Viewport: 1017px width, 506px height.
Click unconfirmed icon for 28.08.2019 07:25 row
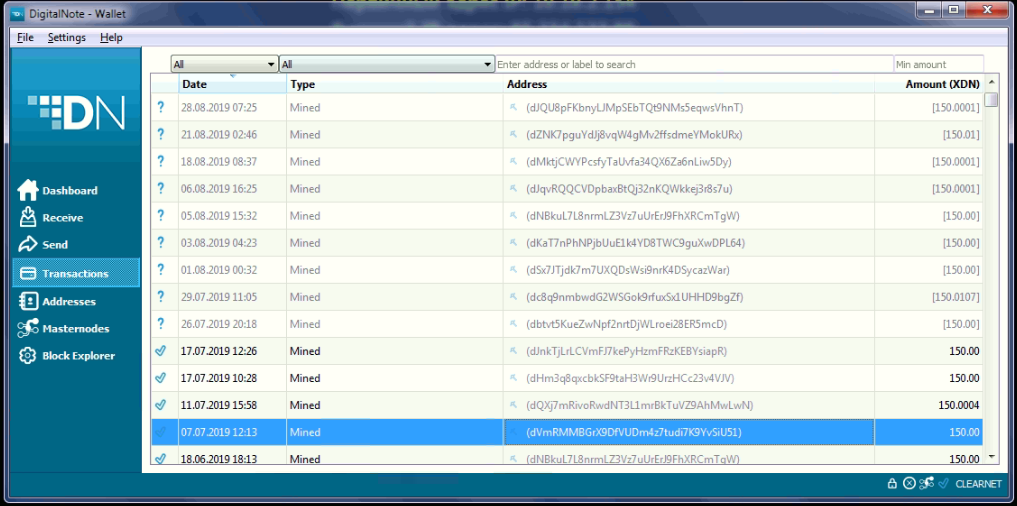tap(161, 108)
